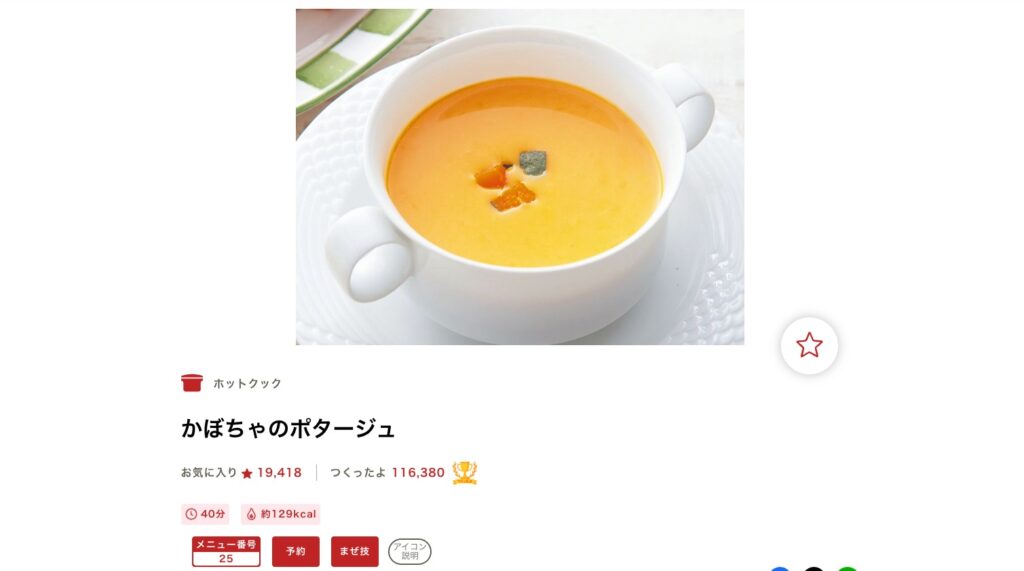
Task: Click the clock icon in 40分 tag
Action: [x=191, y=514]
